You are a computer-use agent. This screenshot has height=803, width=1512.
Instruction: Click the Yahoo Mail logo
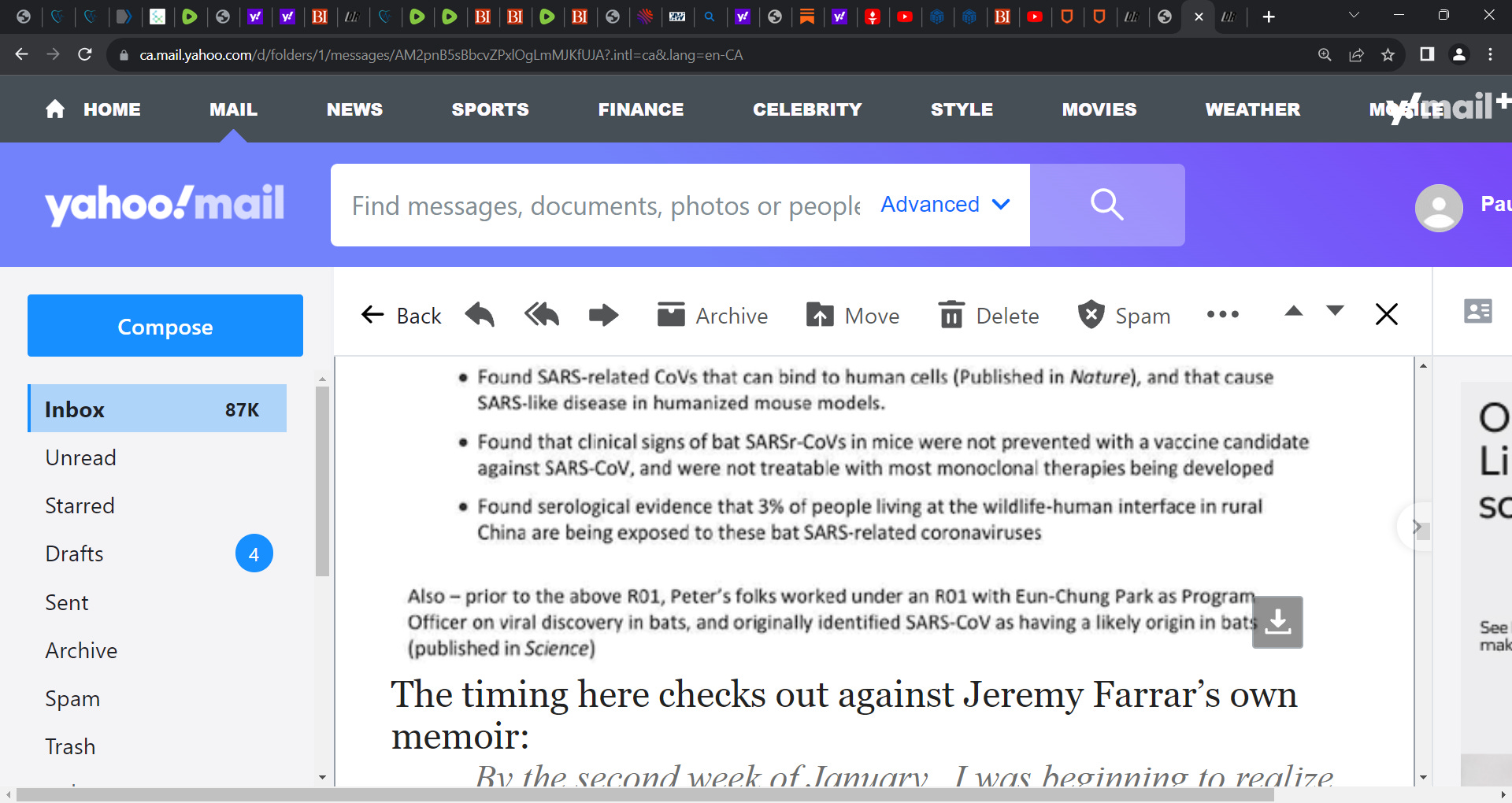point(165,205)
